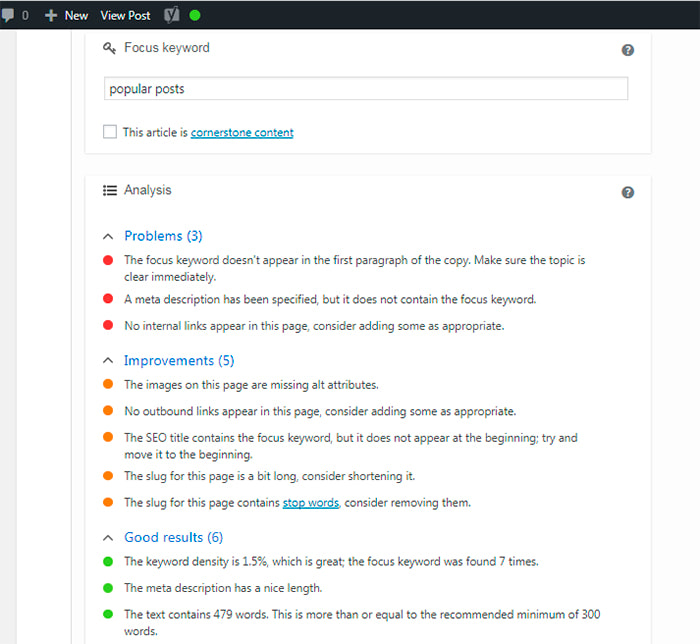Click the comments bubble icon in admin bar

point(8,15)
